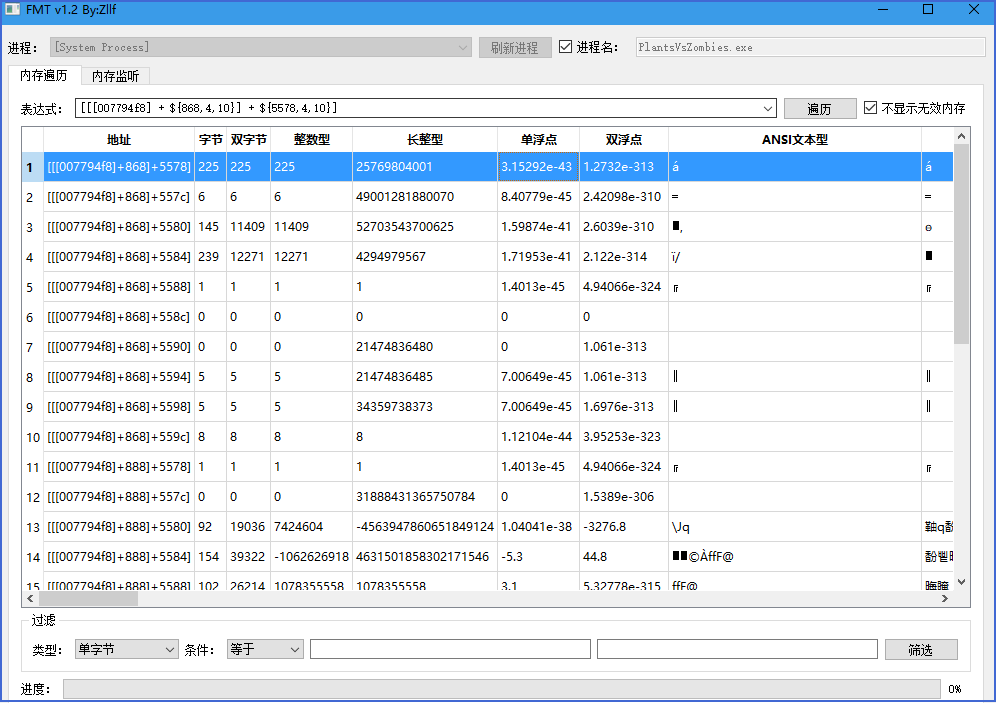
Task: Toggle the 进程名 checkbox
Action: coord(565,46)
